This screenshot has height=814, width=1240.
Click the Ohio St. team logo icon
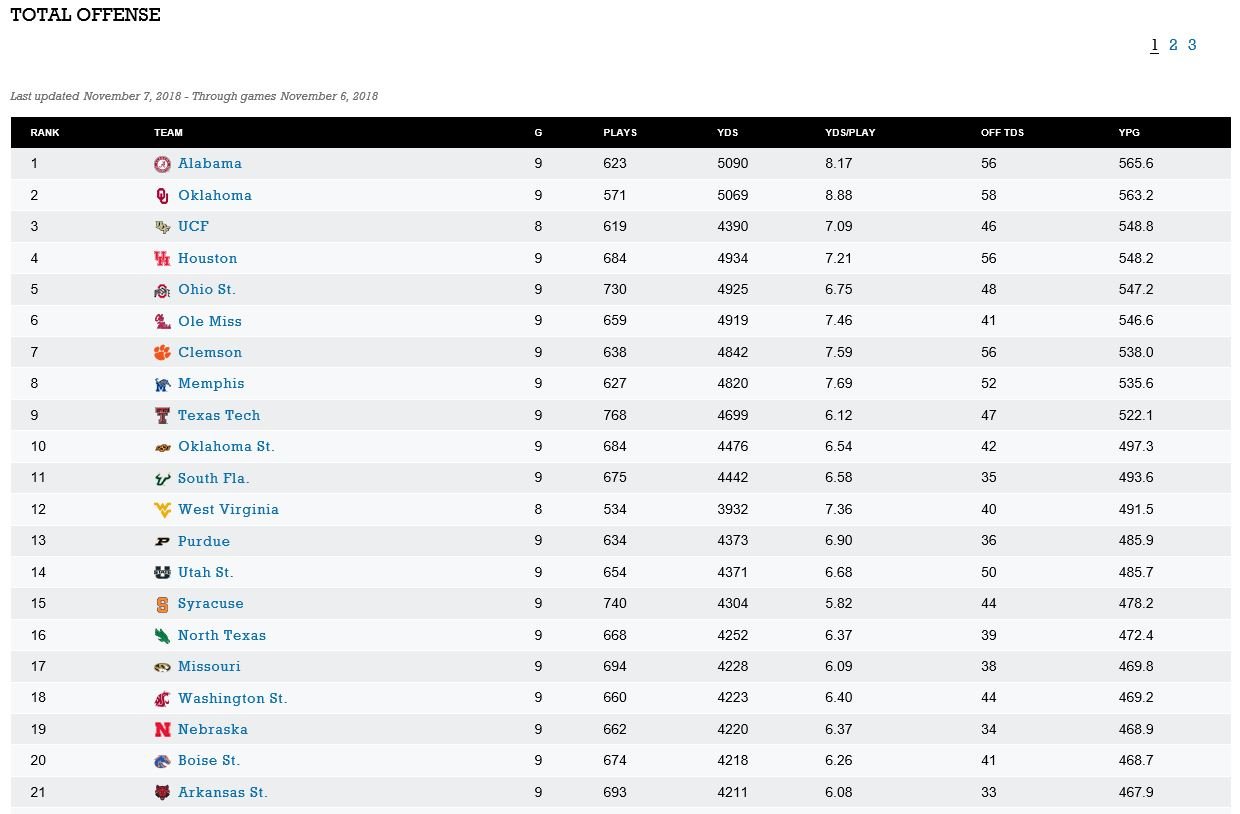point(162,290)
